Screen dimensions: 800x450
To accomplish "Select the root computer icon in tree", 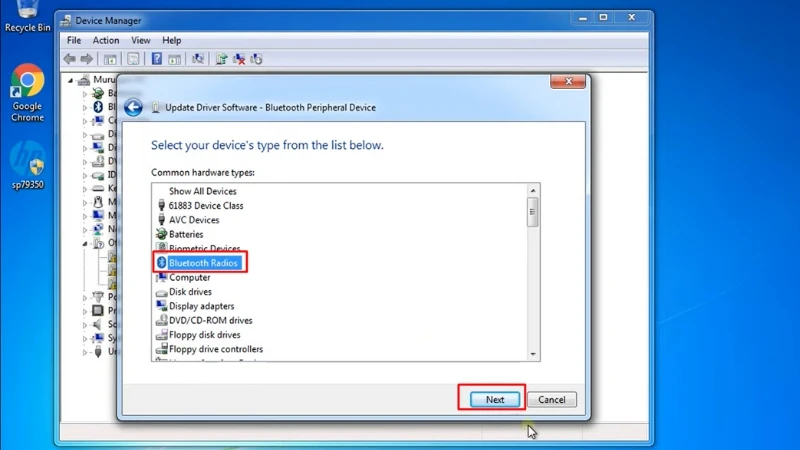I will pyautogui.click(x=84, y=80).
